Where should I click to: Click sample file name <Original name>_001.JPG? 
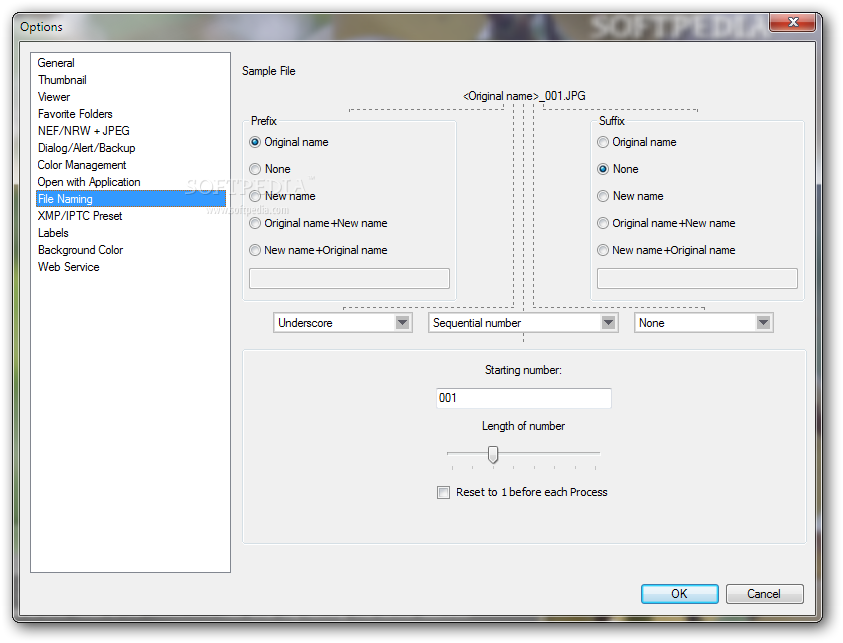click(524, 96)
